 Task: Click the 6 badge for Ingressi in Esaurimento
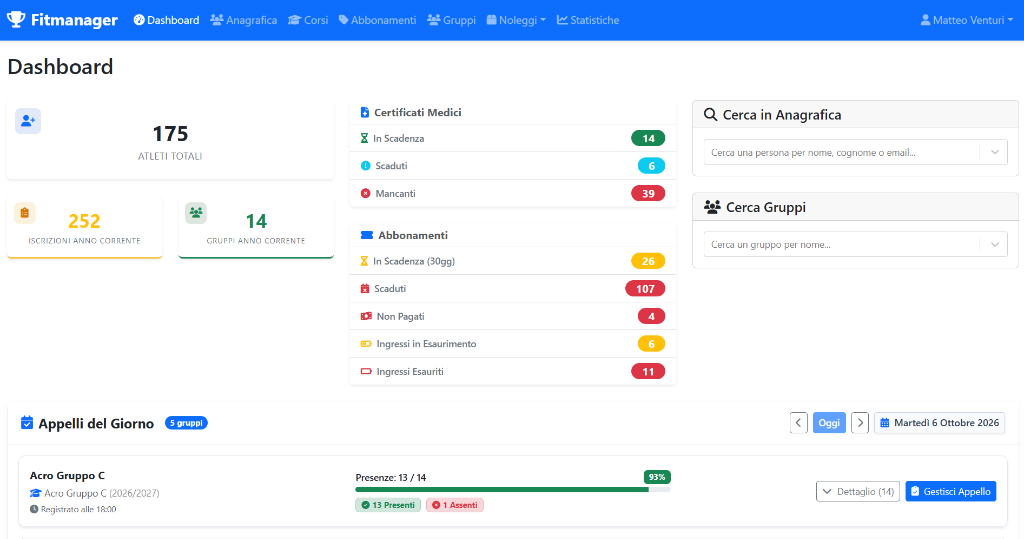(x=651, y=344)
